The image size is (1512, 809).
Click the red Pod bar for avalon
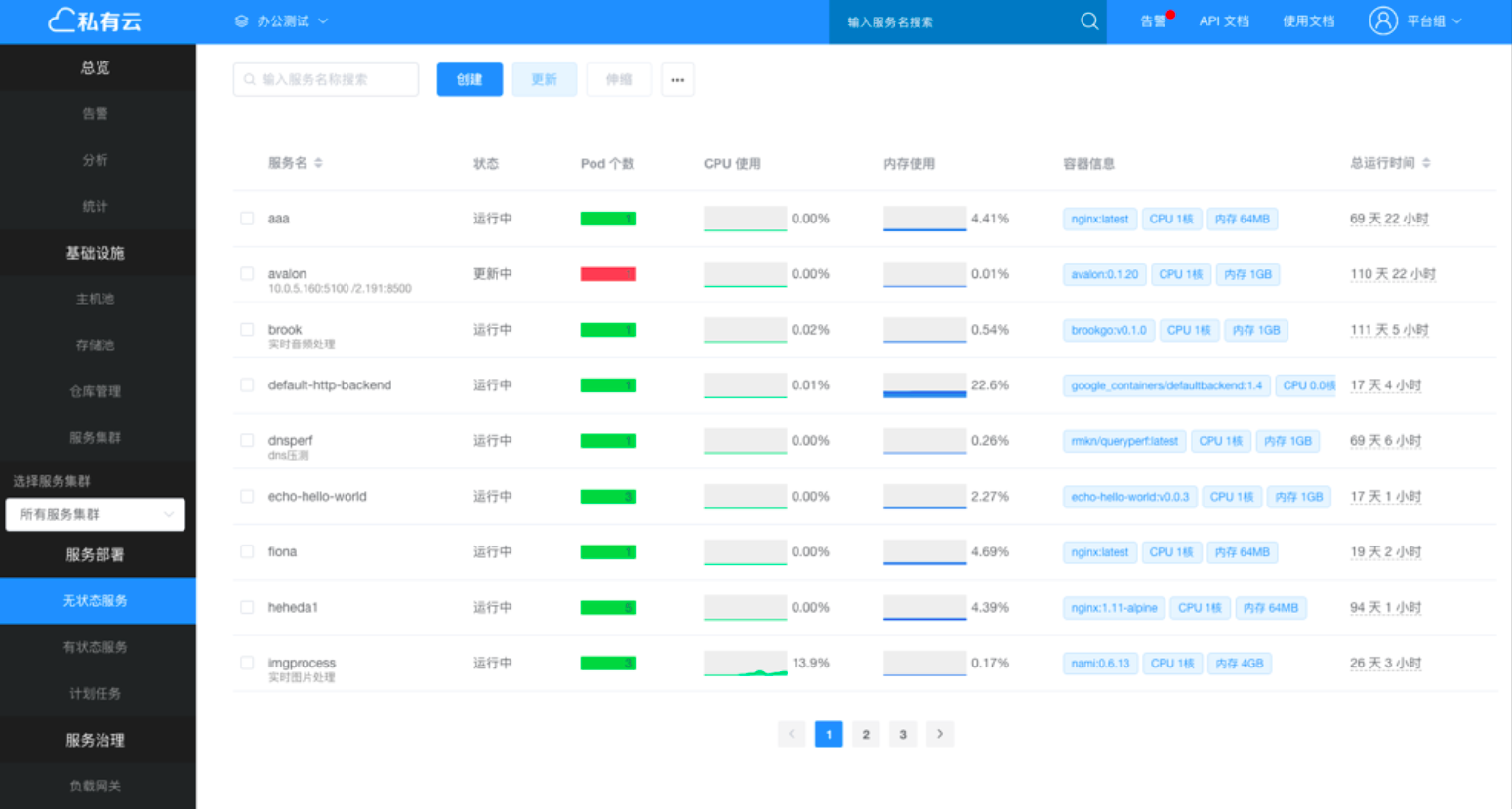click(608, 274)
